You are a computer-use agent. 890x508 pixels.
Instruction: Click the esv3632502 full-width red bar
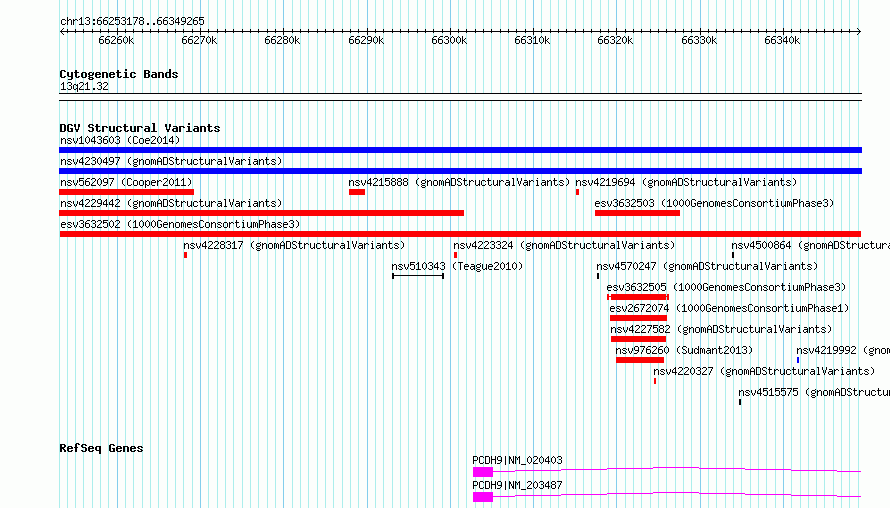(x=460, y=234)
